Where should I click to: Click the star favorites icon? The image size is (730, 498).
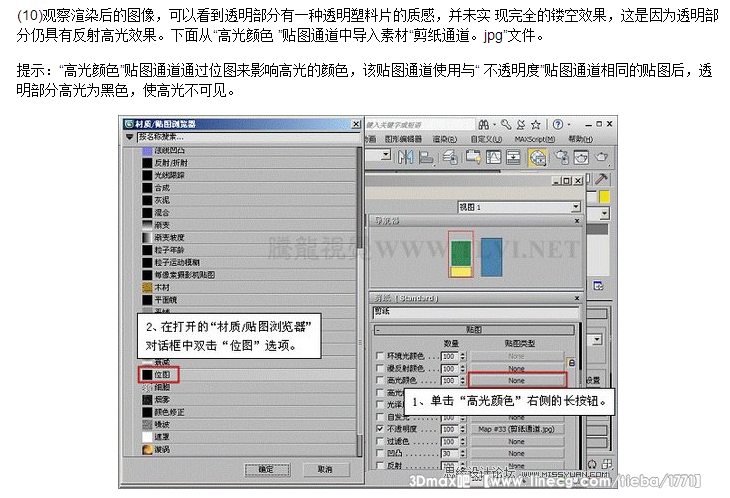pos(536,124)
